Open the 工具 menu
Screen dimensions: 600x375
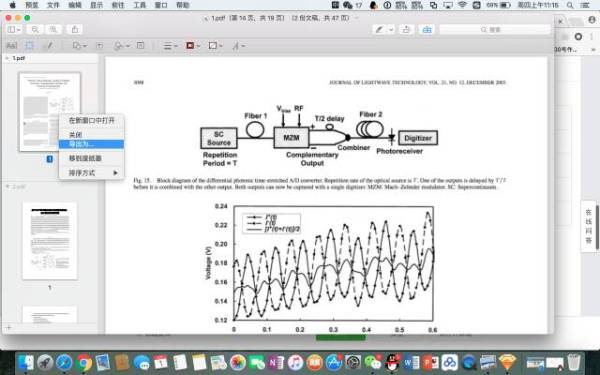(140, 5)
